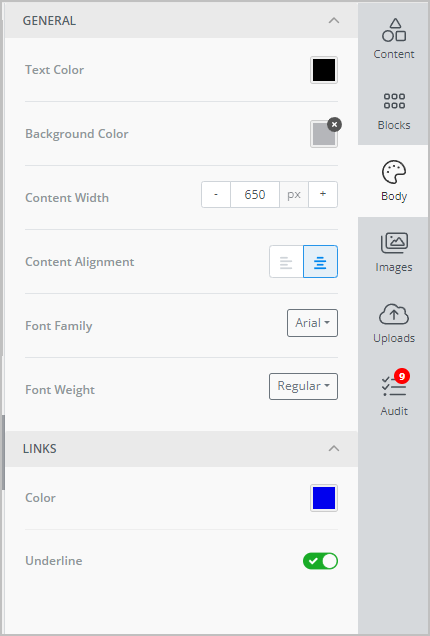This screenshot has width=430, height=636.
Task: Open the Font Family Arial dropdown
Action: pos(312,323)
